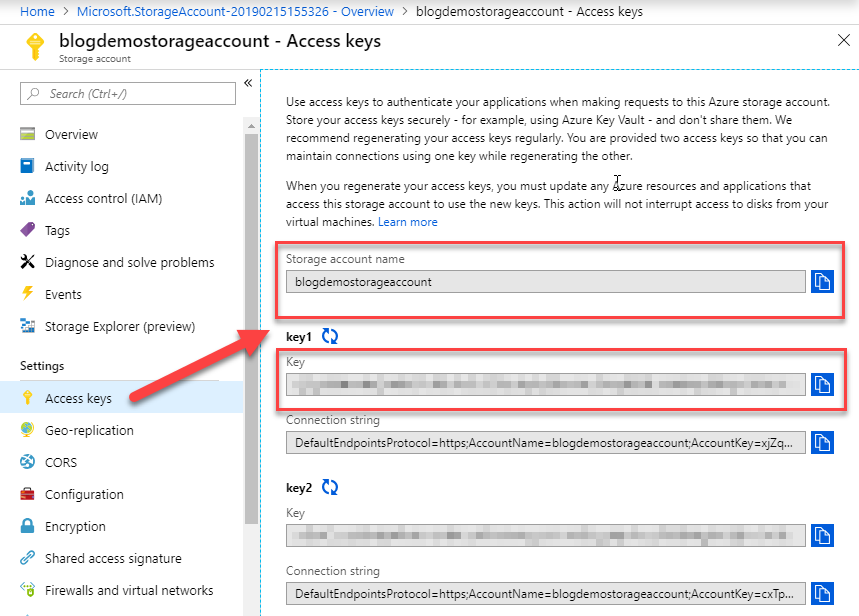Regenerate key2 using refresh icon
Screen dimensions: 859x616
330,487
